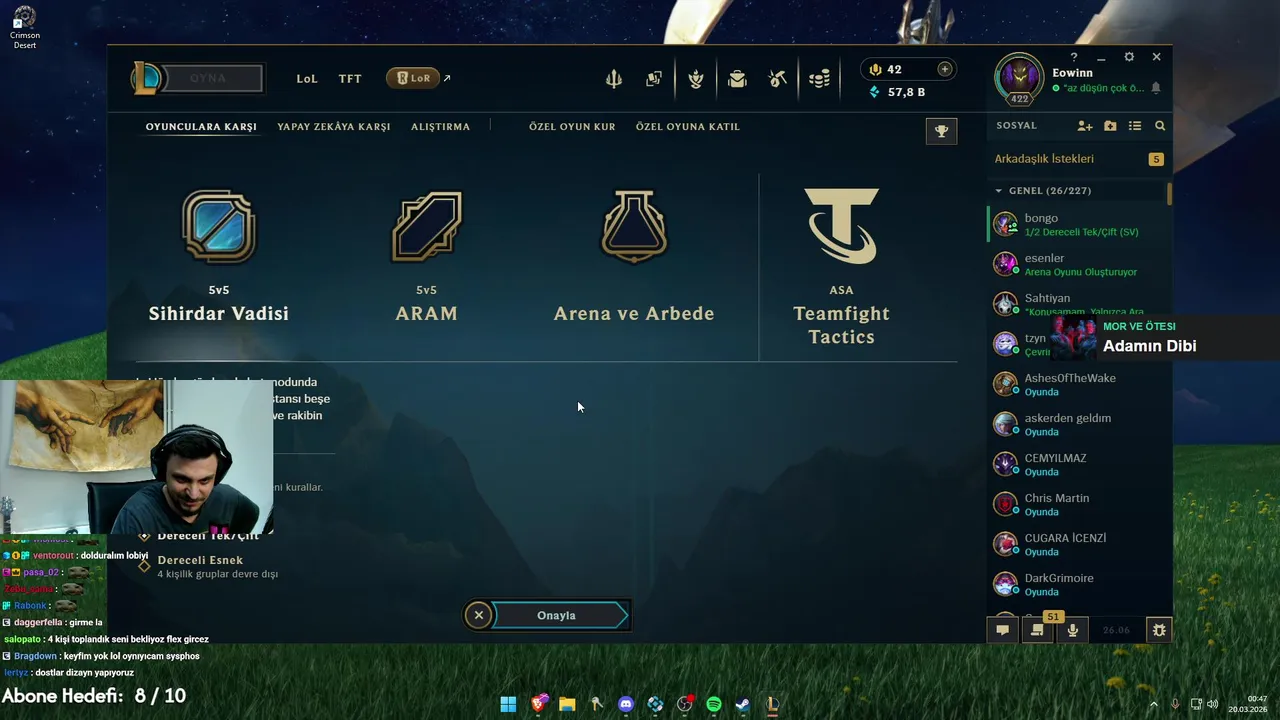Open Steam from taskbar
The height and width of the screenshot is (720, 1280).
[743, 704]
